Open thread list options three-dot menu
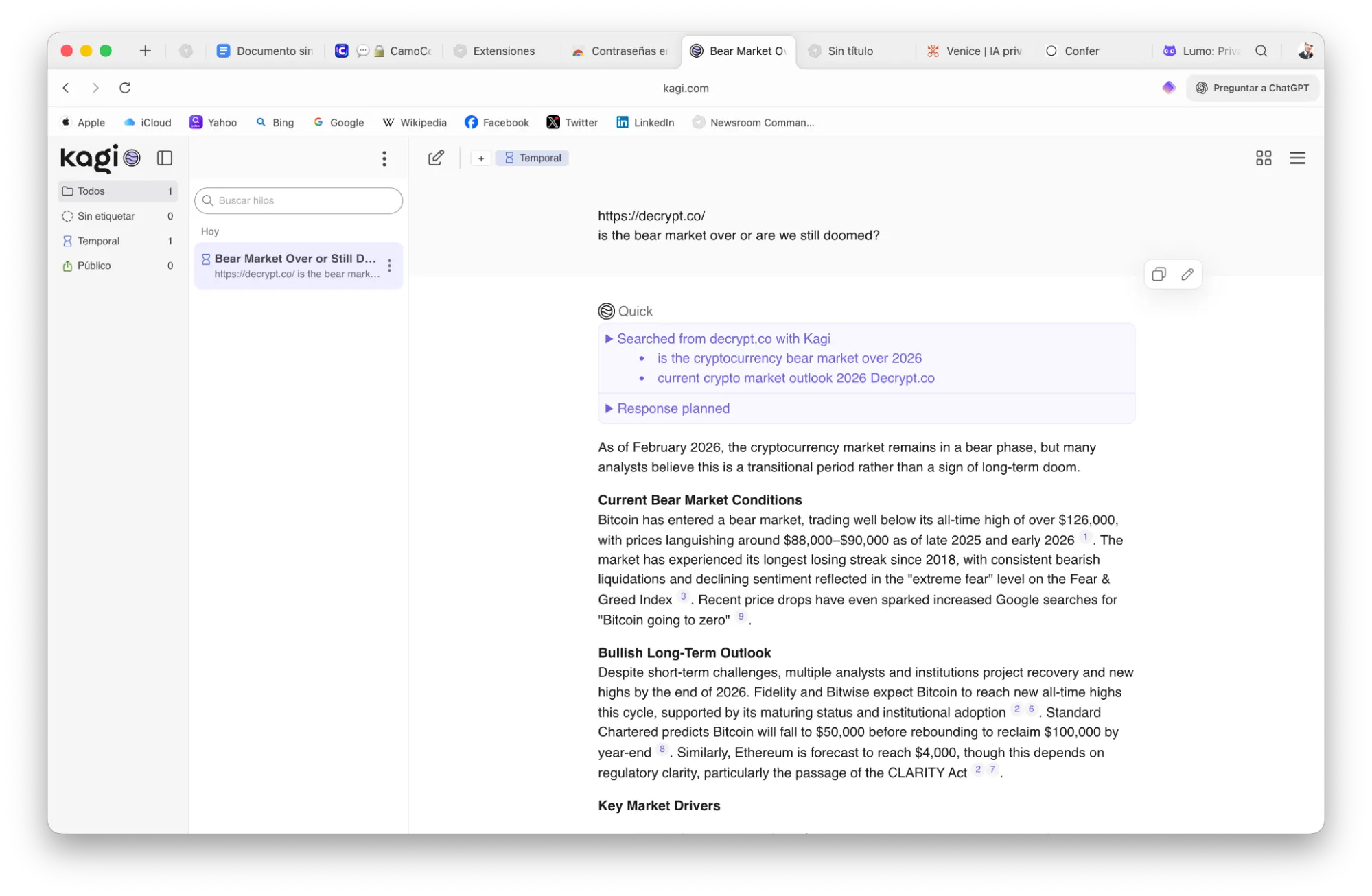 (x=384, y=158)
